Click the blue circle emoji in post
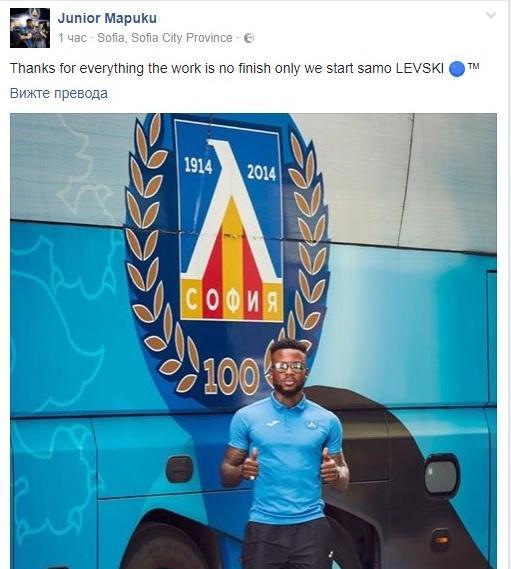 coord(457,69)
